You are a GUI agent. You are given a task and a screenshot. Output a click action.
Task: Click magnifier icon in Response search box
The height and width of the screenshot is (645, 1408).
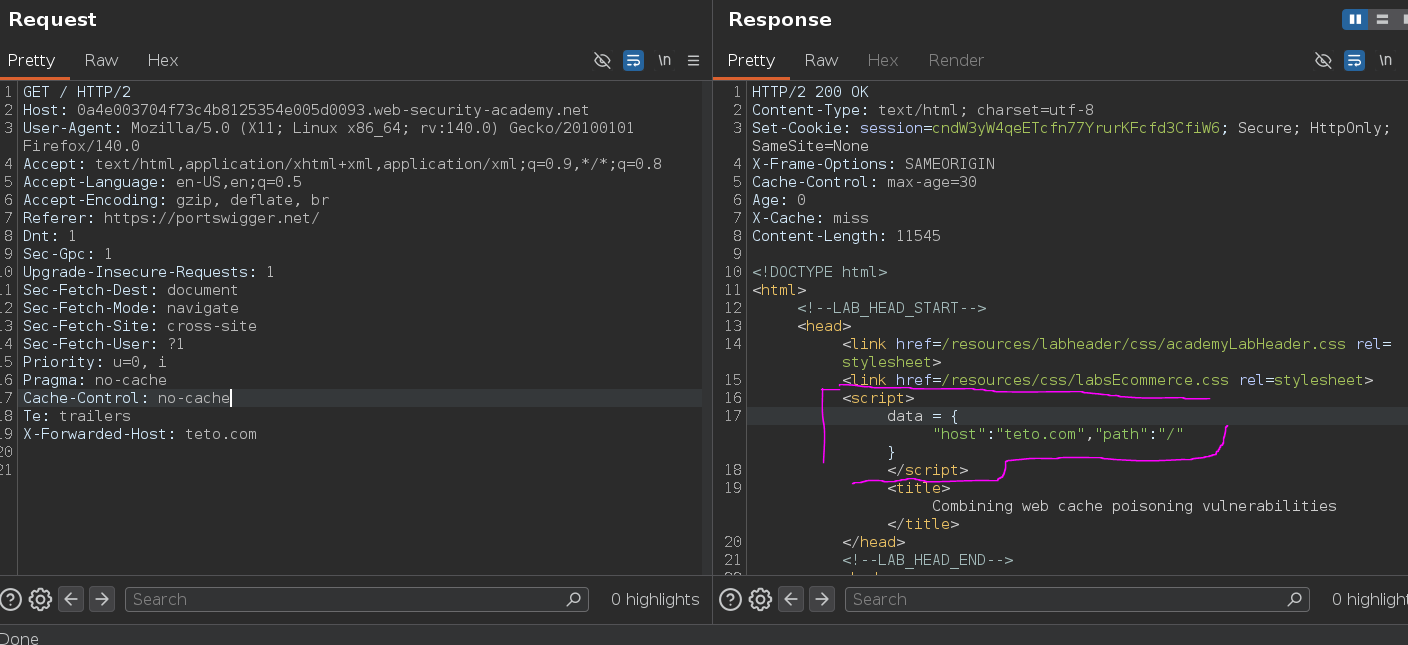pyautogui.click(x=1294, y=599)
